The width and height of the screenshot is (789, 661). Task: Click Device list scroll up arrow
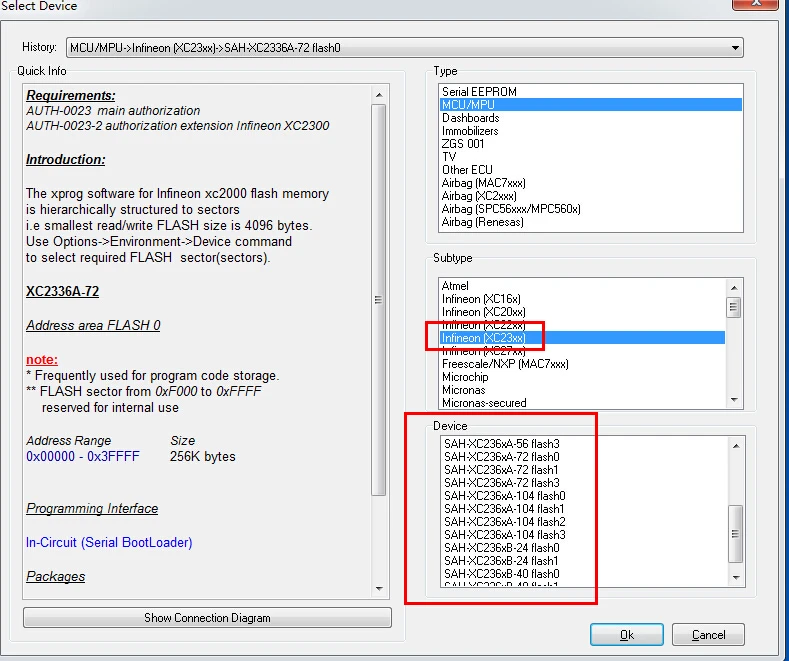tap(736, 446)
